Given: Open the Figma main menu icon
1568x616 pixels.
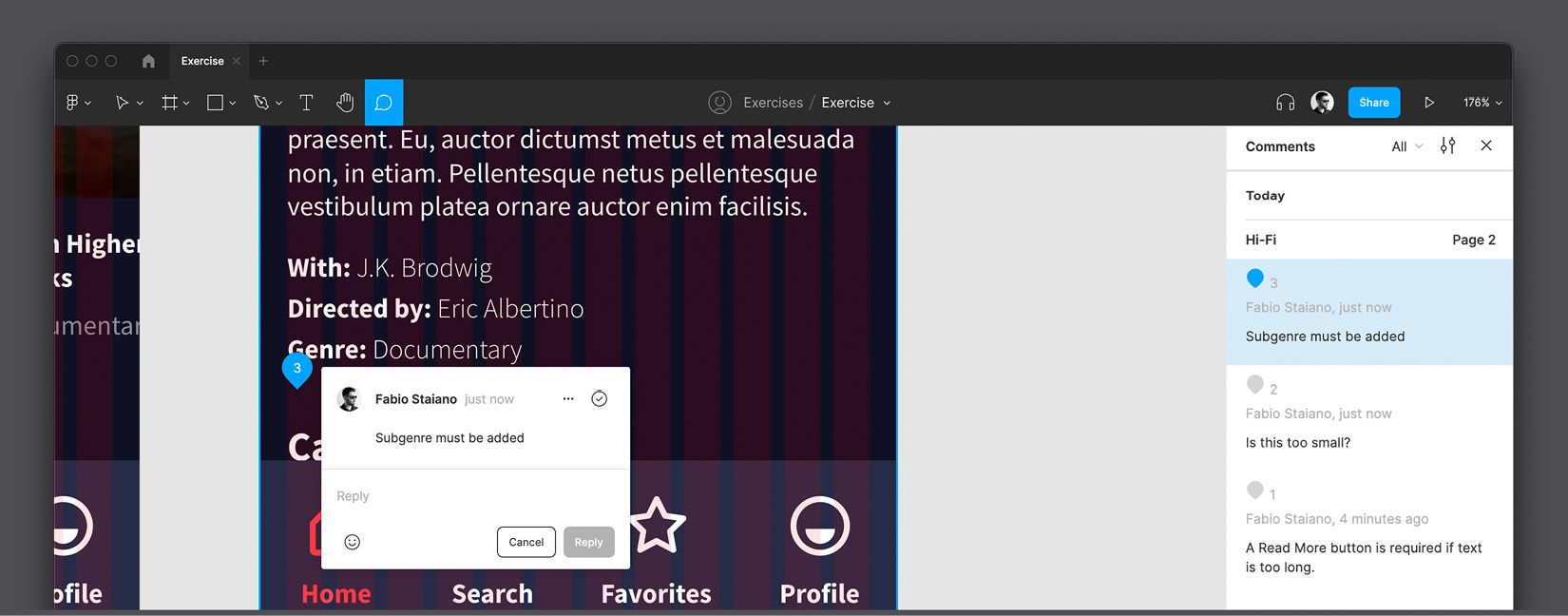Looking at the screenshot, I should coord(72,103).
